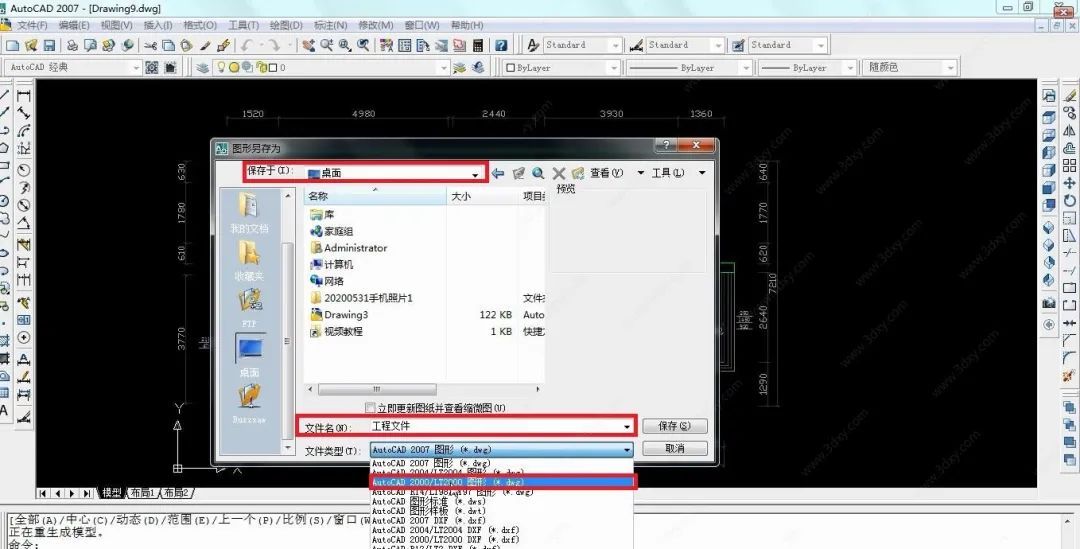Toggle update sheet and view thumbnails checkbox

click(370, 408)
